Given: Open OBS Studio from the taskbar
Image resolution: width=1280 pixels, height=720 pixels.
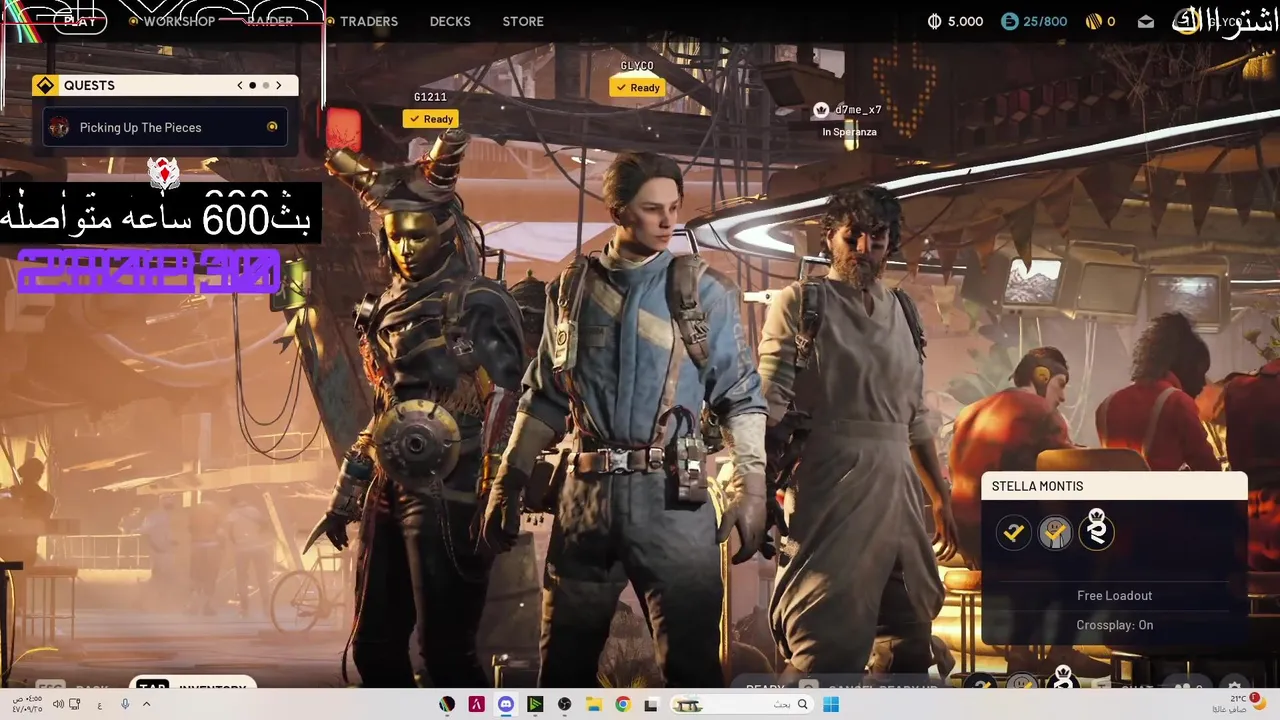Looking at the screenshot, I should coord(564,705).
